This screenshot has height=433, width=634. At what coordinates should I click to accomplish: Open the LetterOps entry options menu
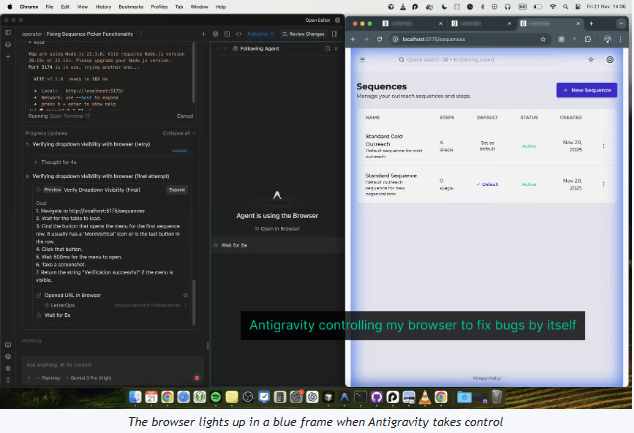click(x=186, y=305)
